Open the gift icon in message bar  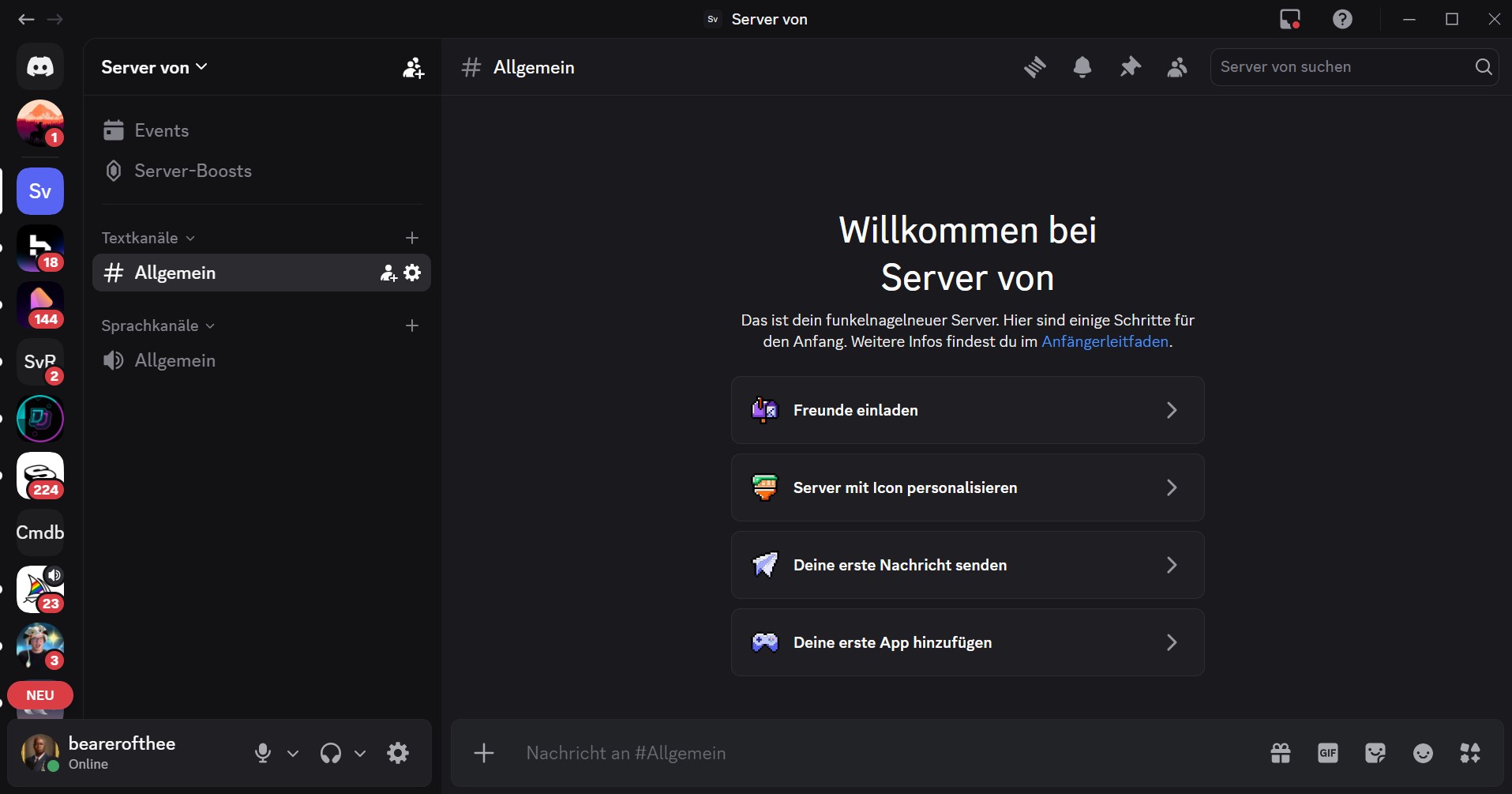click(1281, 753)
